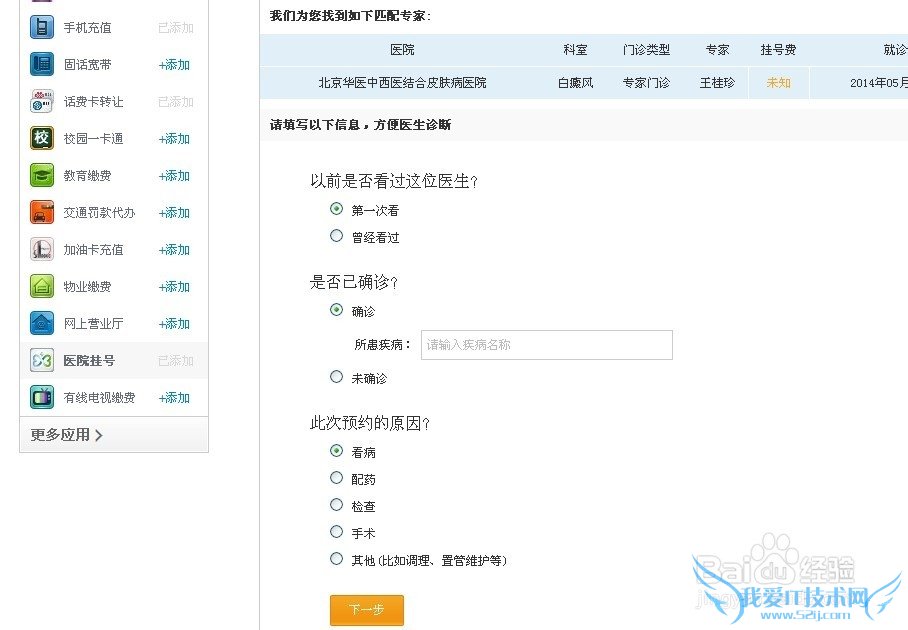Add 加油卡充值 with its +添加 link
This screenshot has height=630, width=908.
(174, 250)
